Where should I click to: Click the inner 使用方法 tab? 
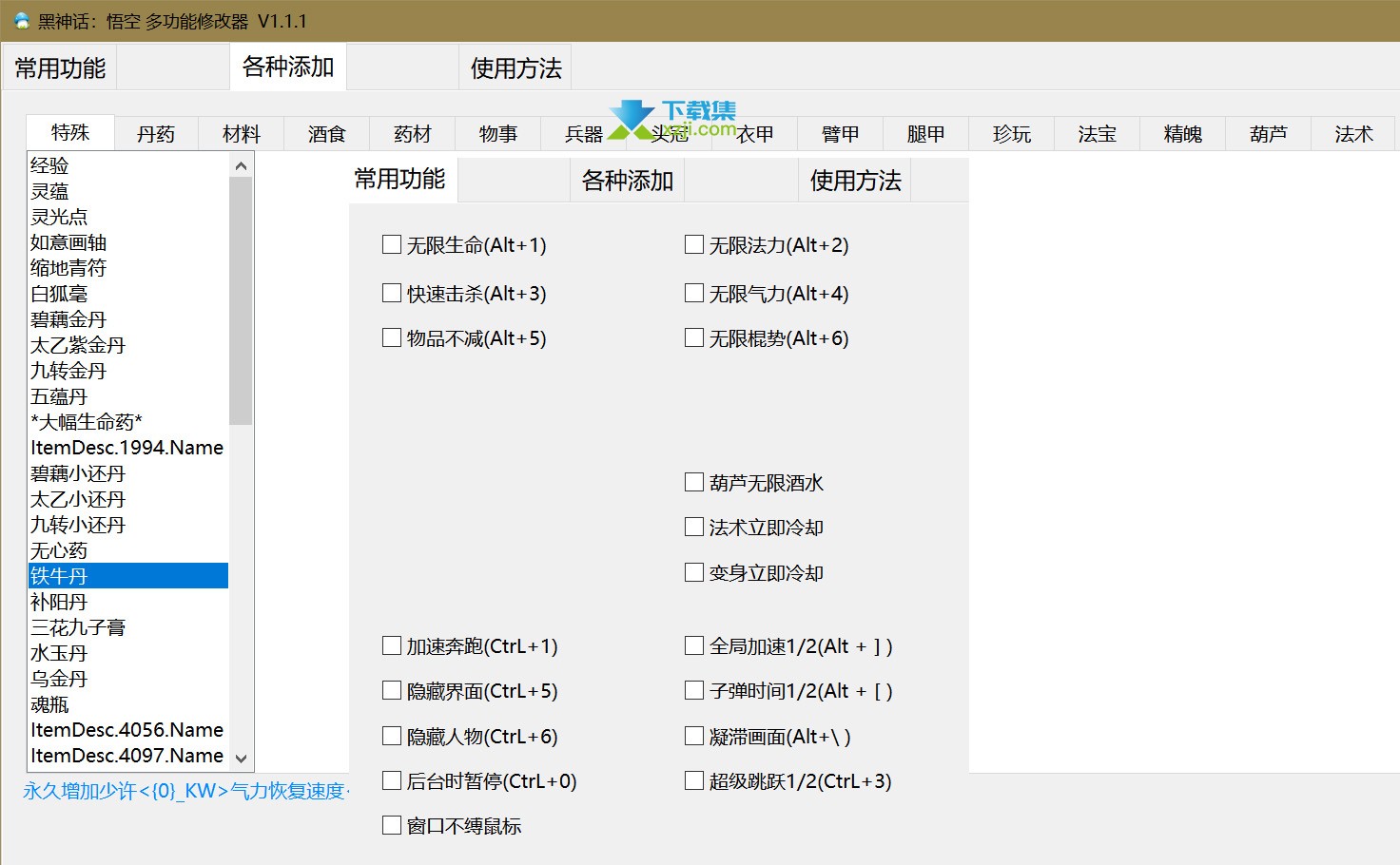(856, 181)
